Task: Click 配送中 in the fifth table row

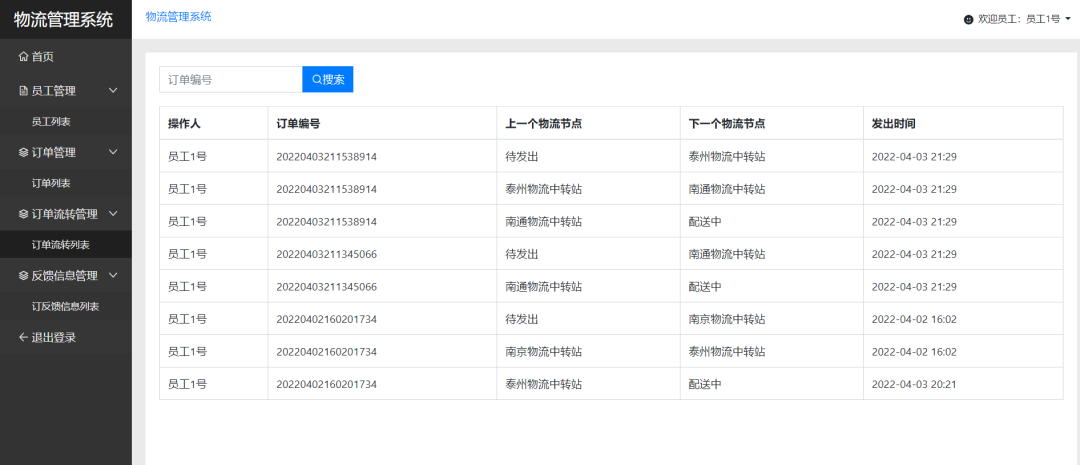Action: [x=705, y=287]
